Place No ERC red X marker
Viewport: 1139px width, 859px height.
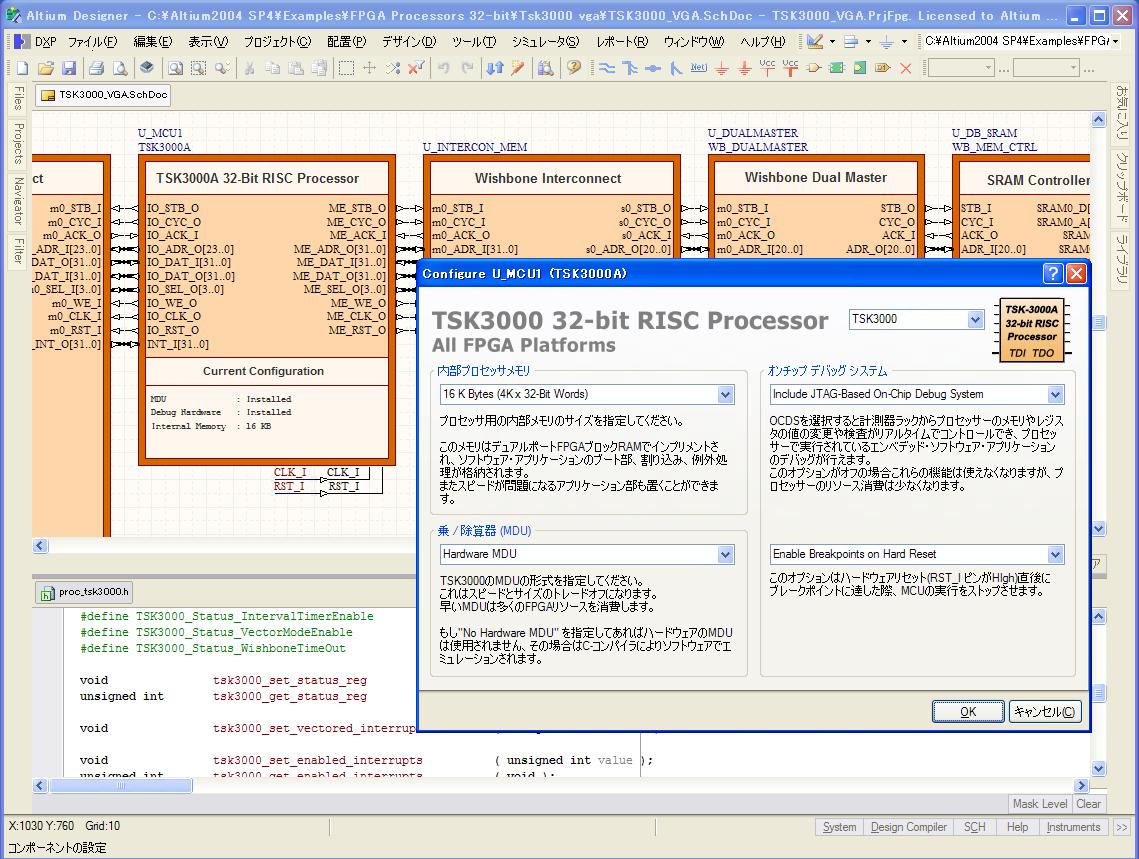click(906, 68)
